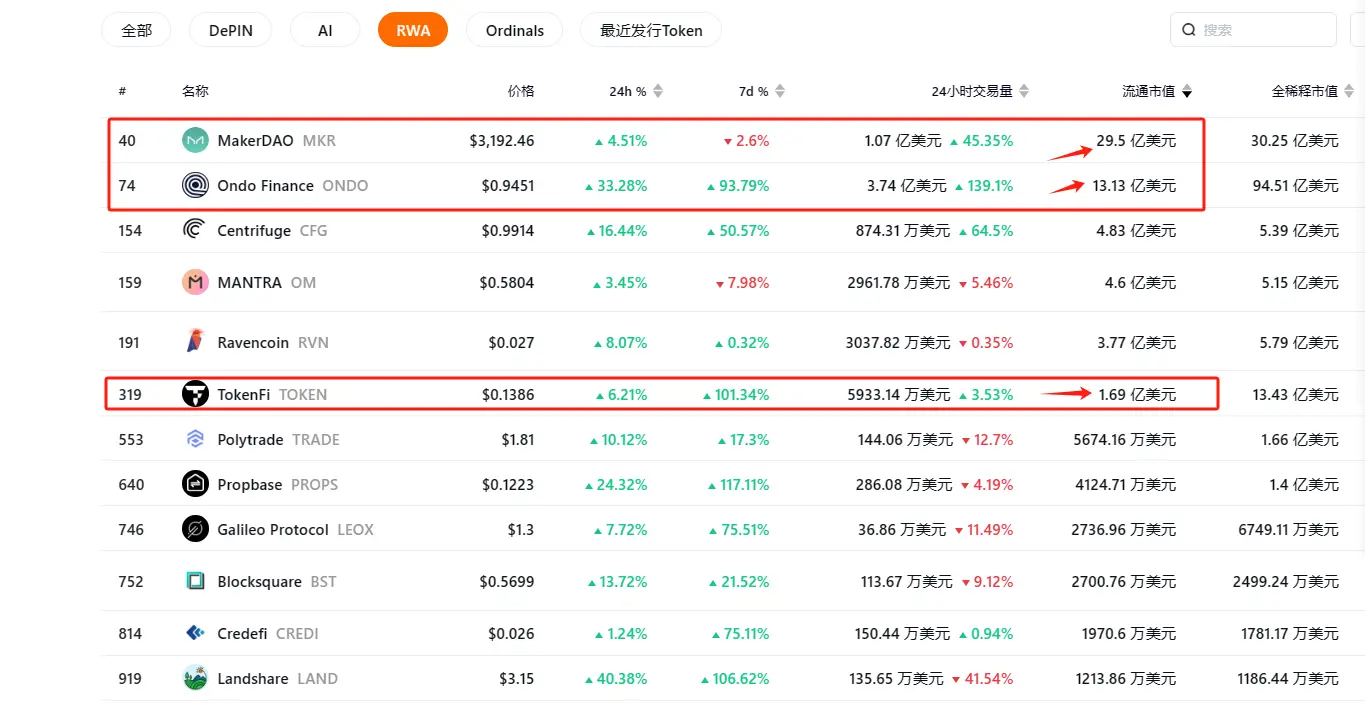1365x714 pixels.
Task: Select the 最近发行Token category tab
Action: (x=651, y=30)
